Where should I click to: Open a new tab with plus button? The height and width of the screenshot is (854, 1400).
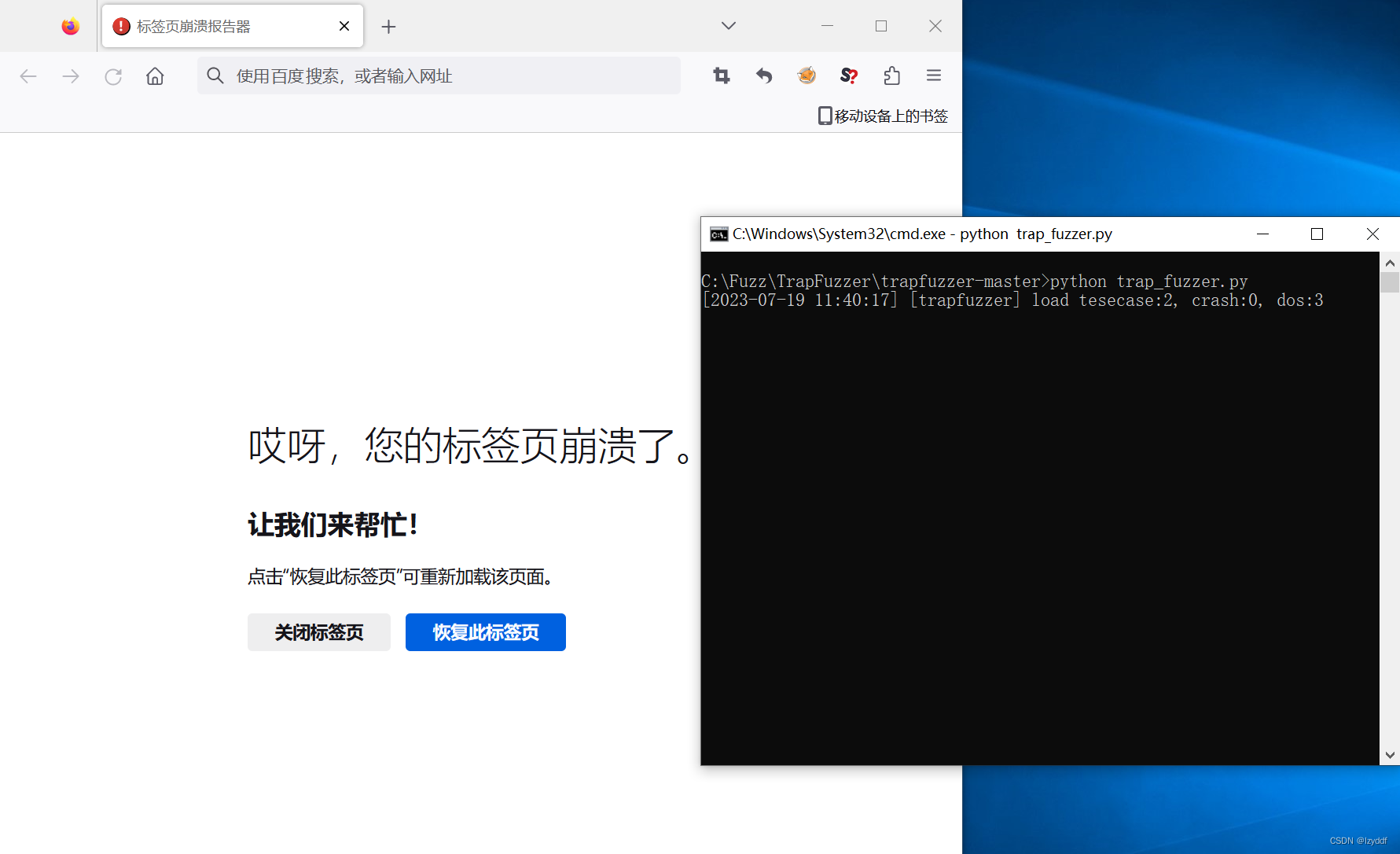point(388,27)
